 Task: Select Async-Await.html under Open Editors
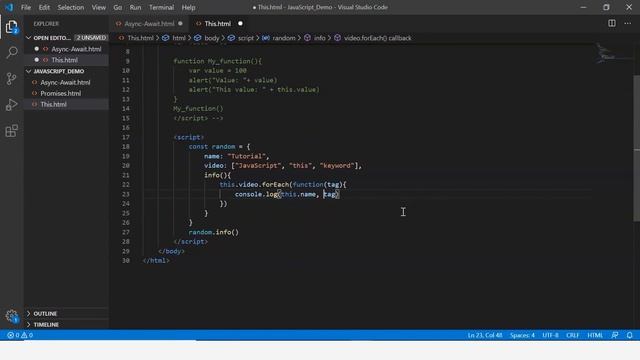pyautogui.click(x=76, y=49)
